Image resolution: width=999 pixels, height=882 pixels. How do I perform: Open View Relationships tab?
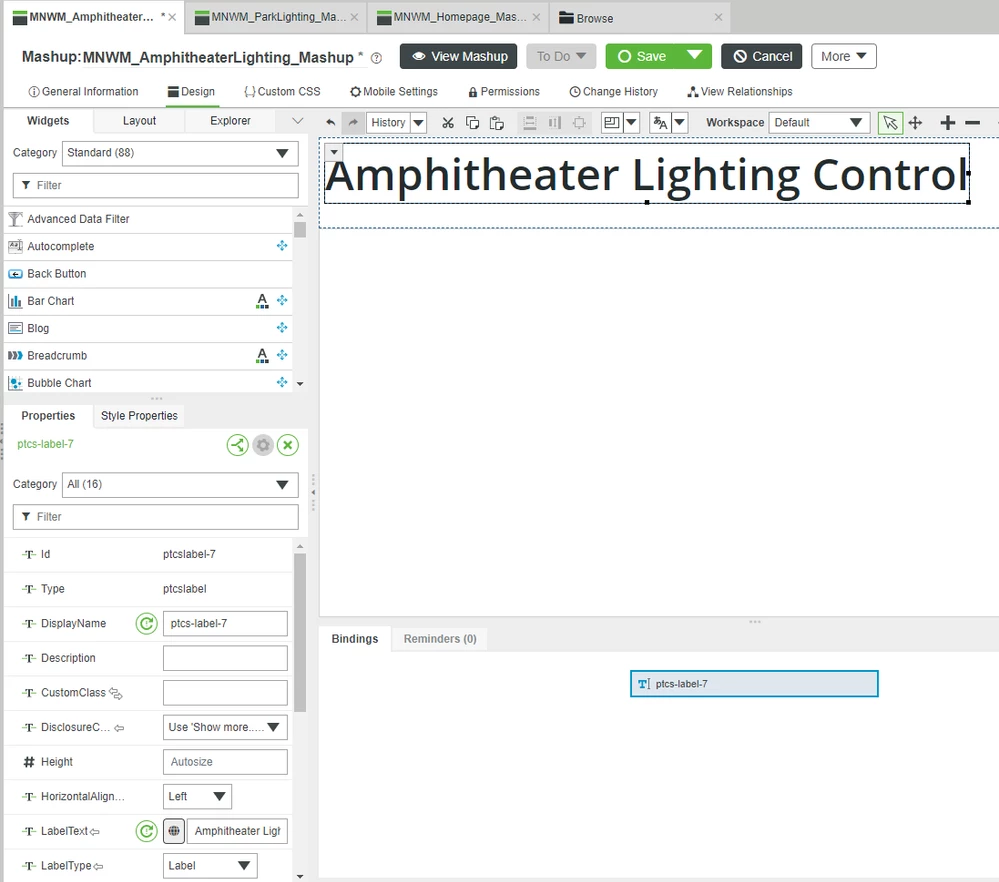click(x=740, y=92)
